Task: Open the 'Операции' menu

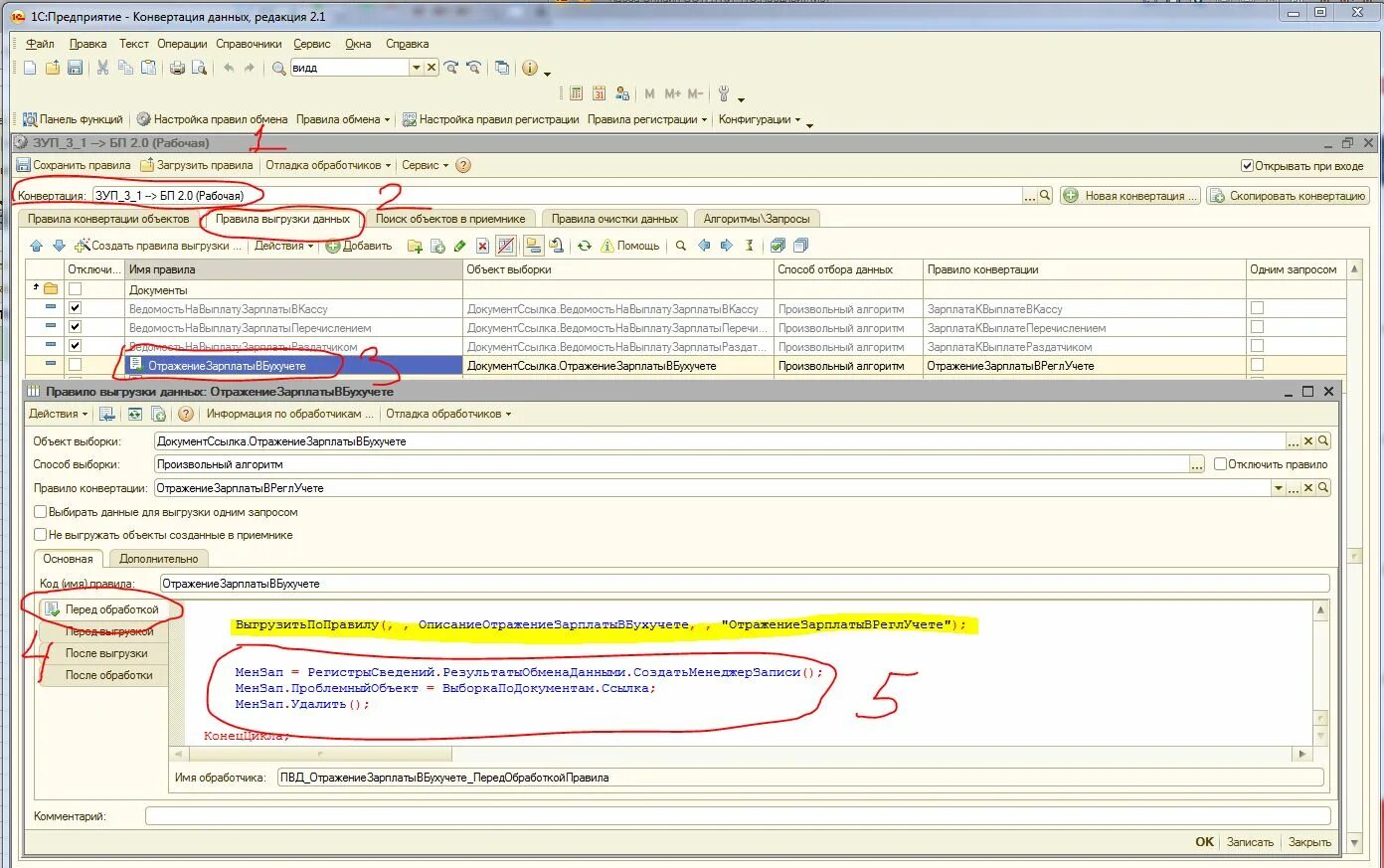Action: tap(182, 44)
